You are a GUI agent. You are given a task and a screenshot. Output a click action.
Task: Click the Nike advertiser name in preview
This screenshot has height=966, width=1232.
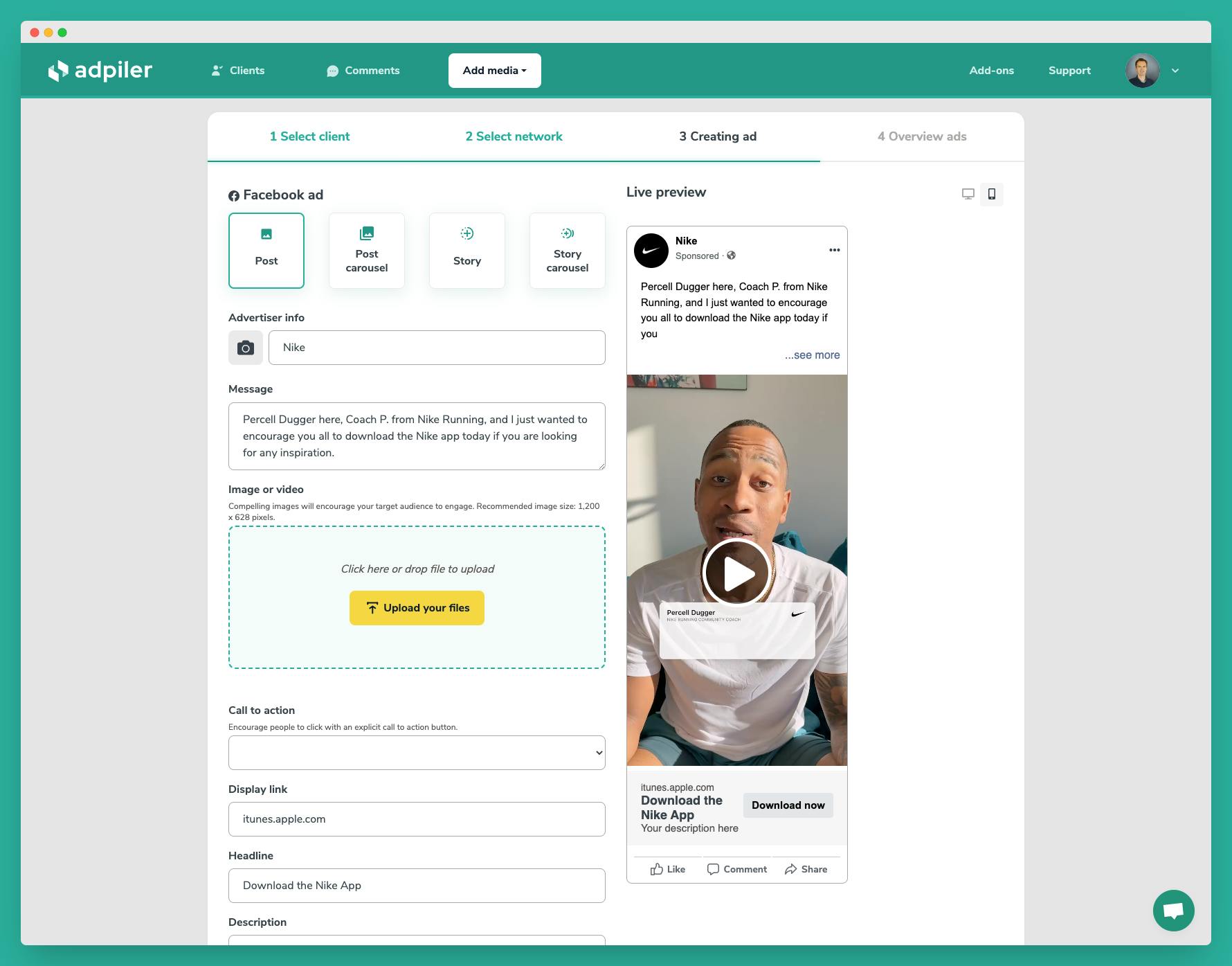[687, 241]
